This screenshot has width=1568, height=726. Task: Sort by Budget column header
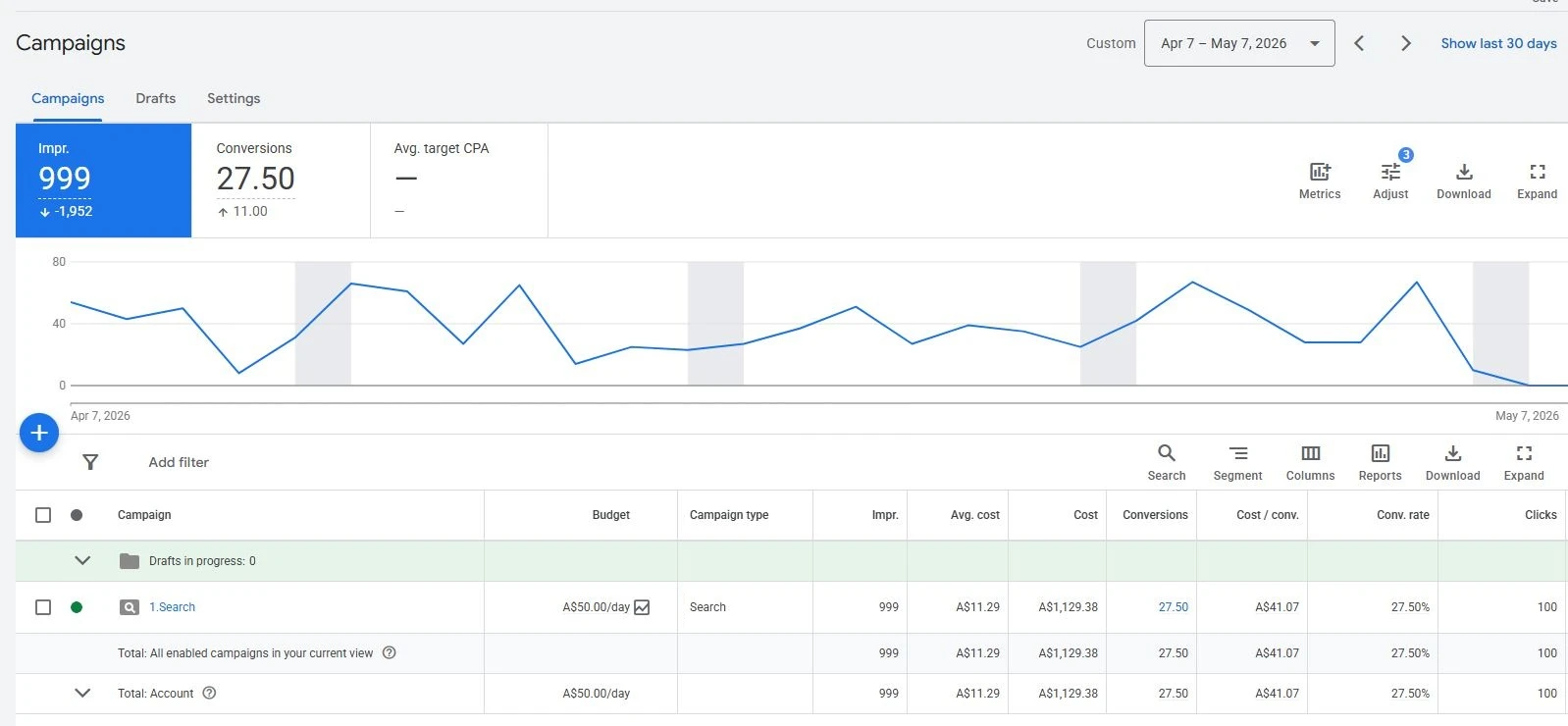point(610,515)
